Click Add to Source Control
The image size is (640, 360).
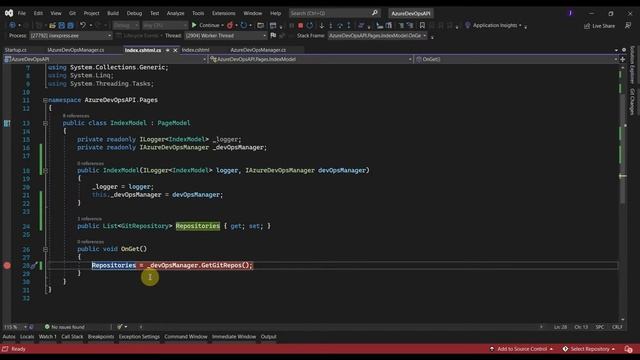coord(521,349)
